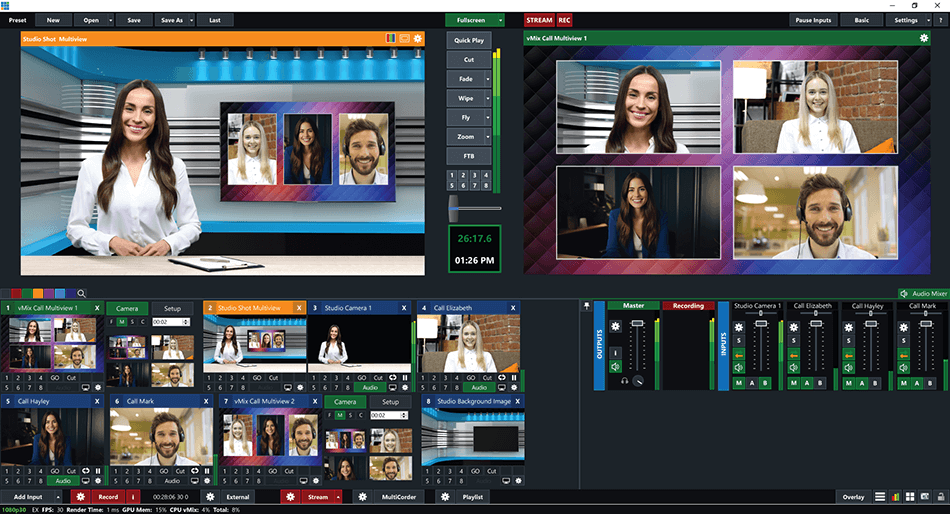This screenshot has width=950, height=514.
Task: Click the padlock icon in bottom right corner
Action: pos(941,496)
